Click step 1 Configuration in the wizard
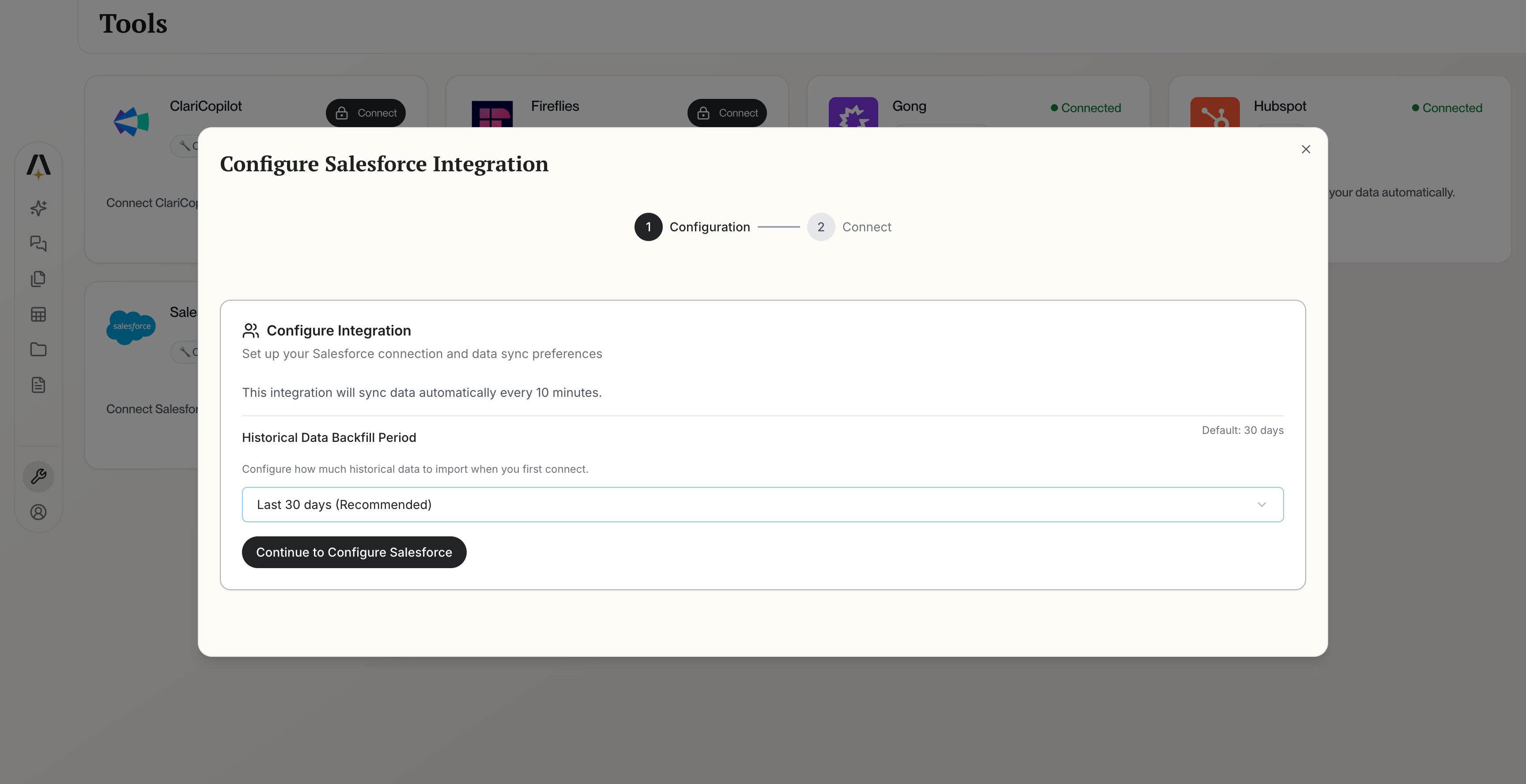 point(648,227)
